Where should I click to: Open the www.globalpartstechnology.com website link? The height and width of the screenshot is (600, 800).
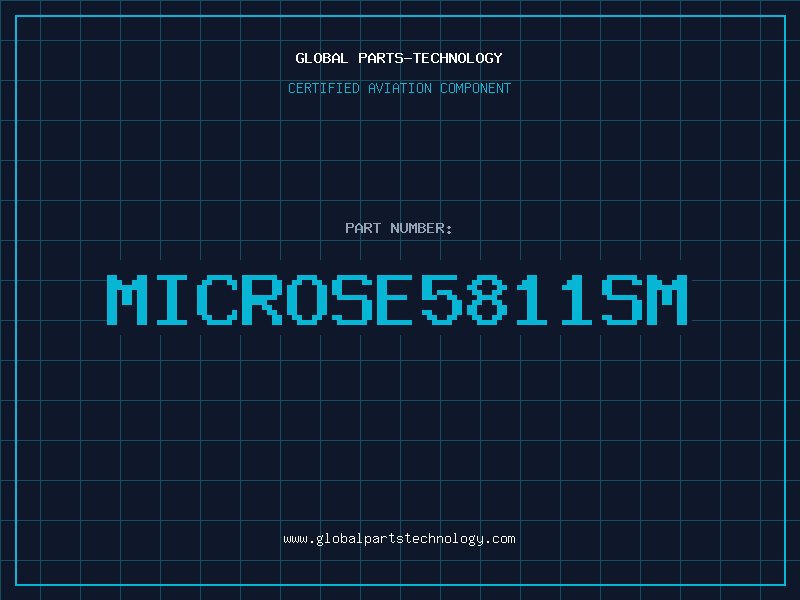tap(399, 539)
